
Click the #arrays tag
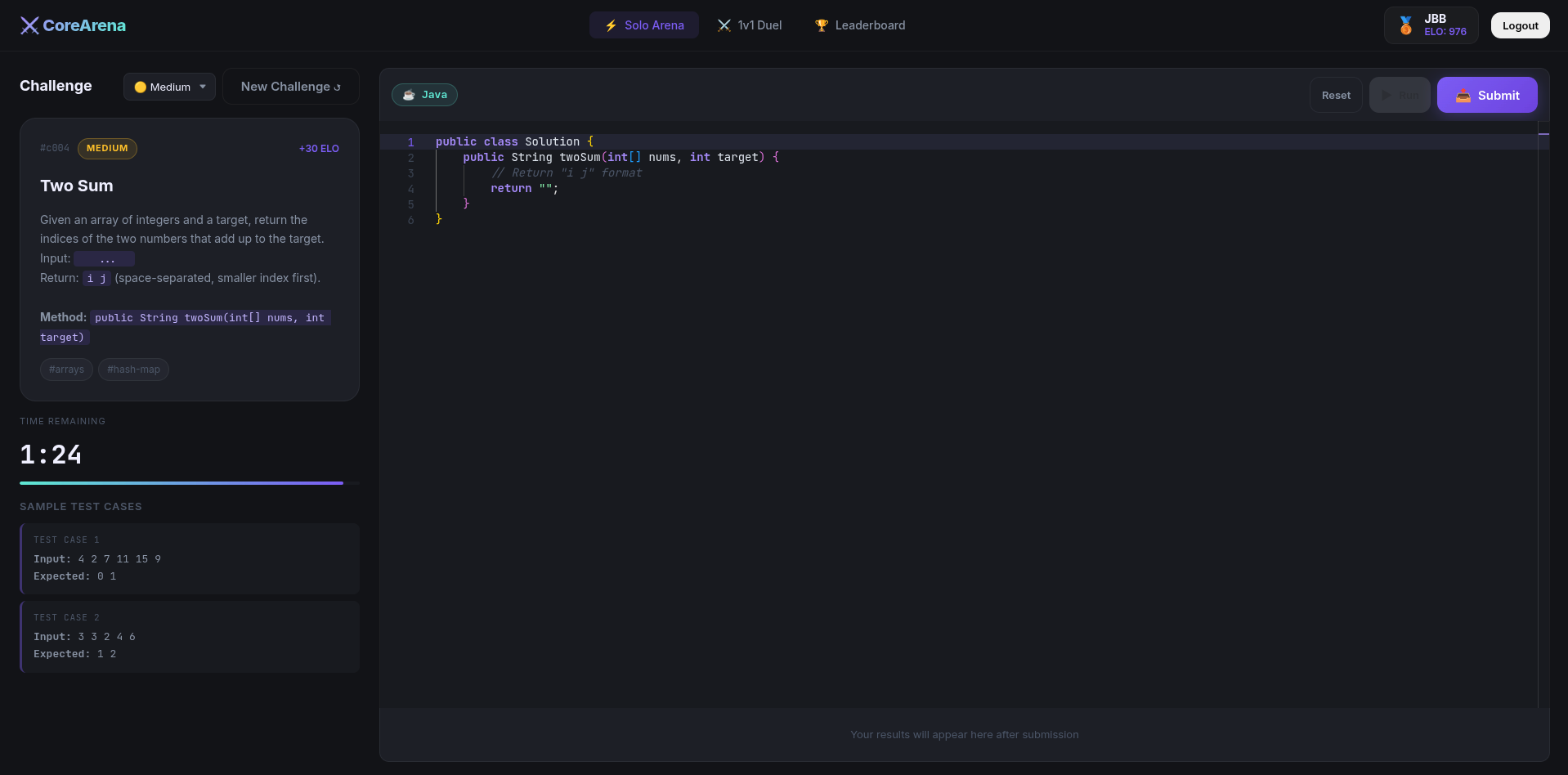(66, 370)
